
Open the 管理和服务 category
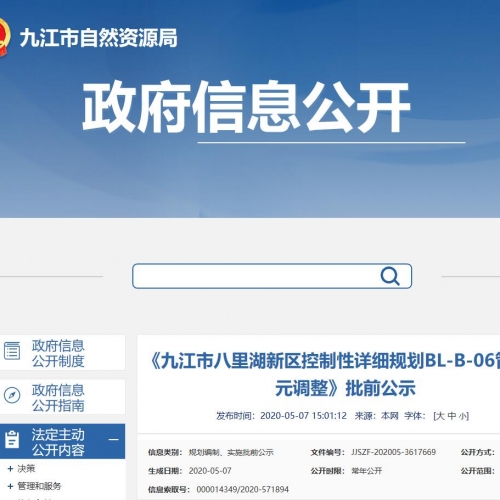click(x=39, y=486)
